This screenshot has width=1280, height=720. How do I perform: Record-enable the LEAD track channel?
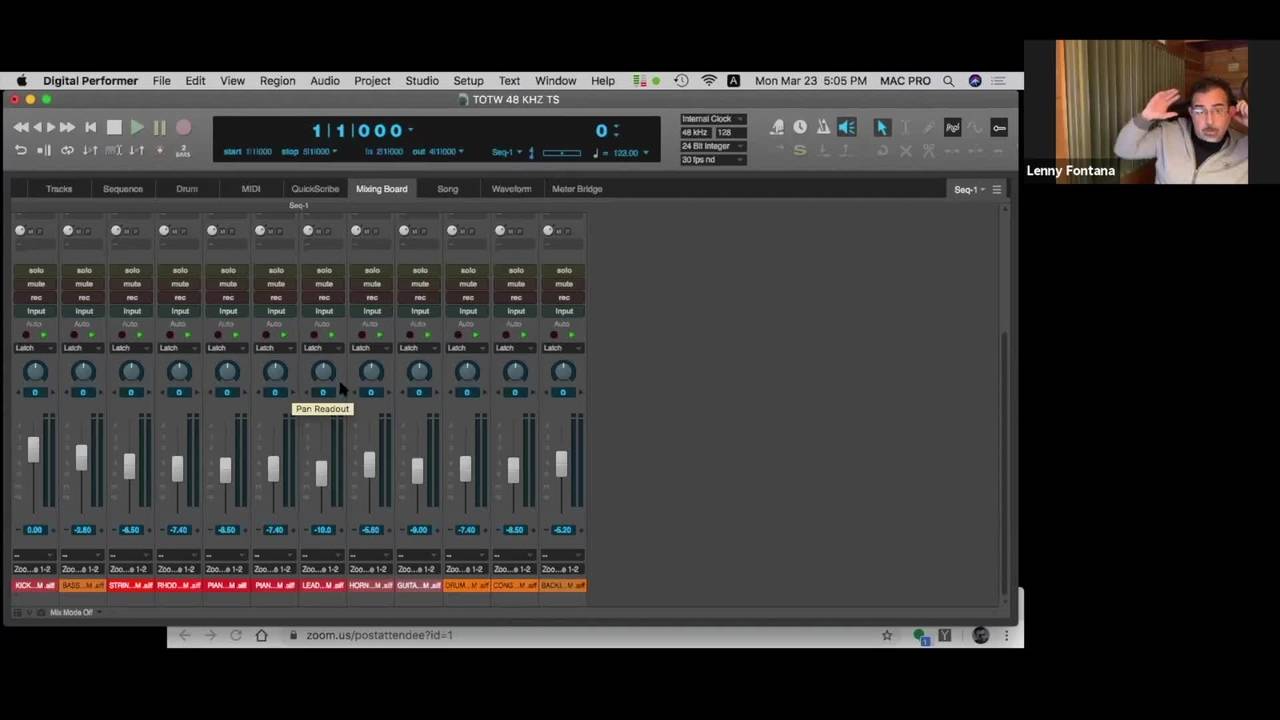click(324, 297)
